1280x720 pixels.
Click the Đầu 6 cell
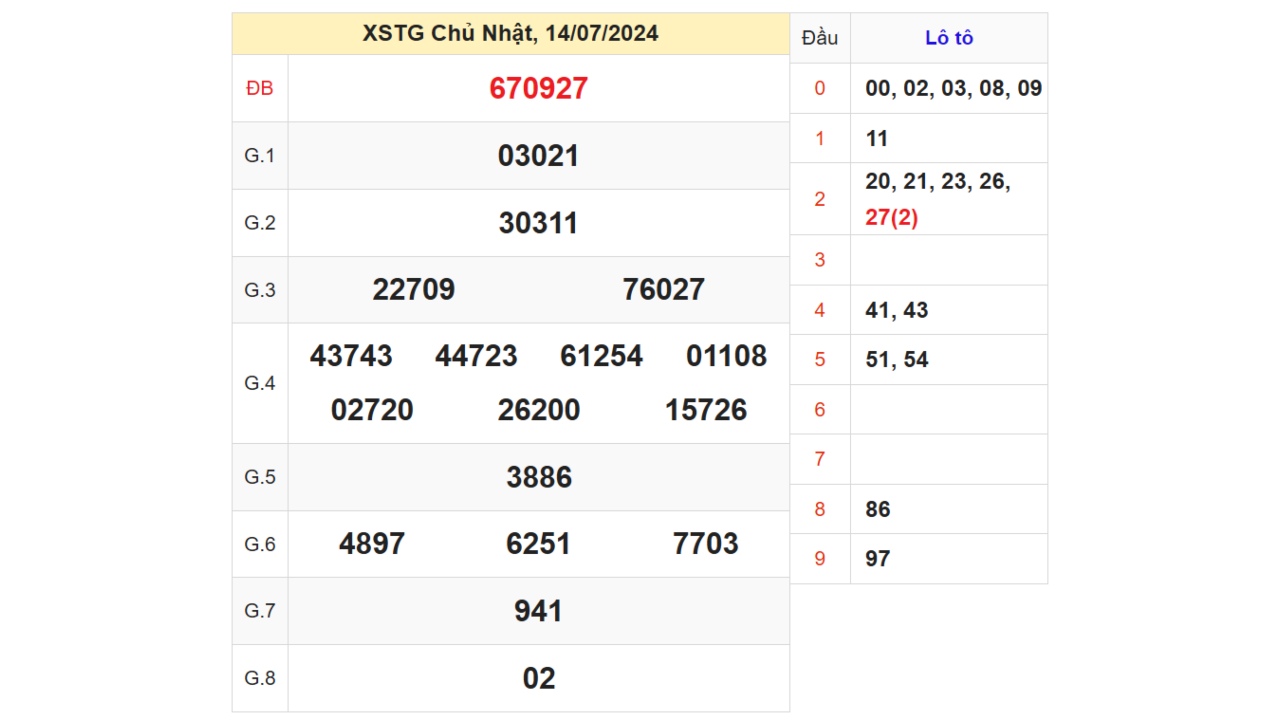pyautogui.click(x=820, y=409)
